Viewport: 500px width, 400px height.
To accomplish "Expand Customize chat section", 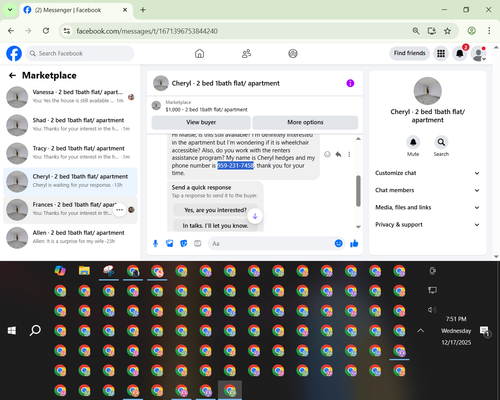I will point(428,173).
